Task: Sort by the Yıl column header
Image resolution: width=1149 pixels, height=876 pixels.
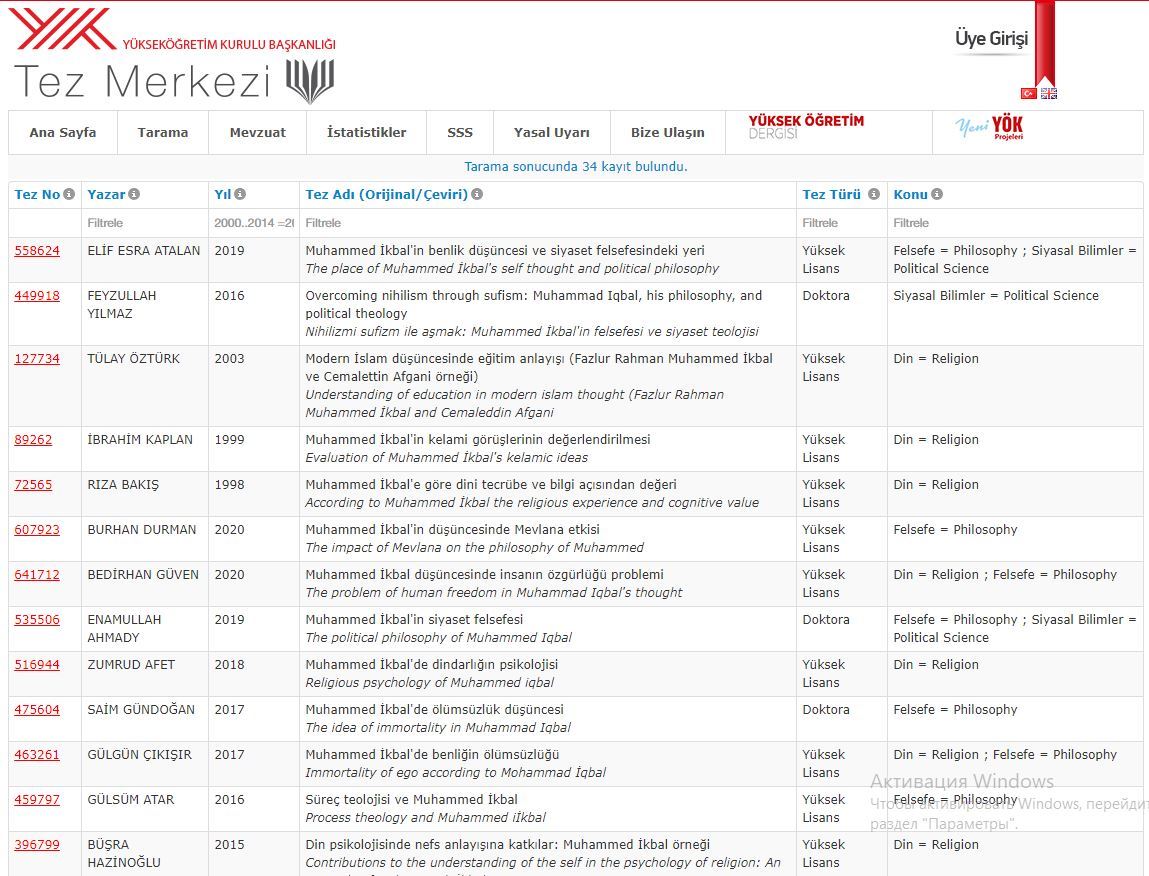Action: [x=223, y=194]
